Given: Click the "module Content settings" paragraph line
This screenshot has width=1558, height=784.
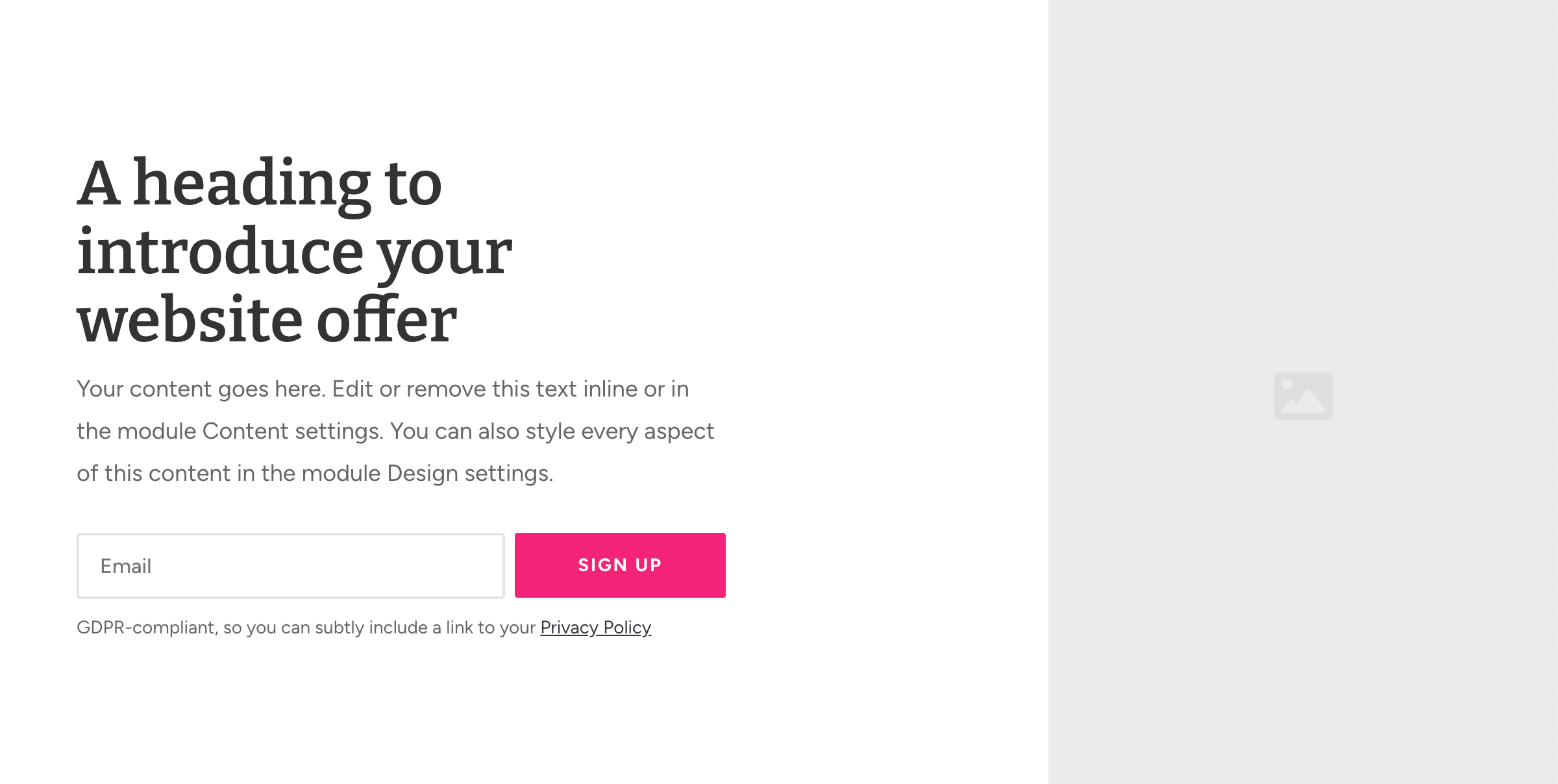Looking at the screenshot, I should tap(395, 432).
